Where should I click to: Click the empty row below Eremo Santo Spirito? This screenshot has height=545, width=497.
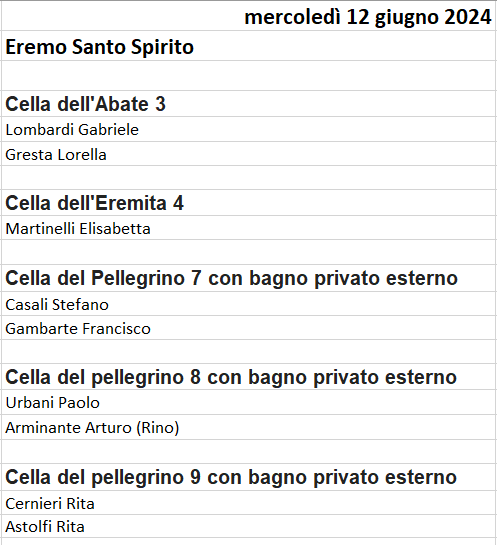(x=248, y=76)
